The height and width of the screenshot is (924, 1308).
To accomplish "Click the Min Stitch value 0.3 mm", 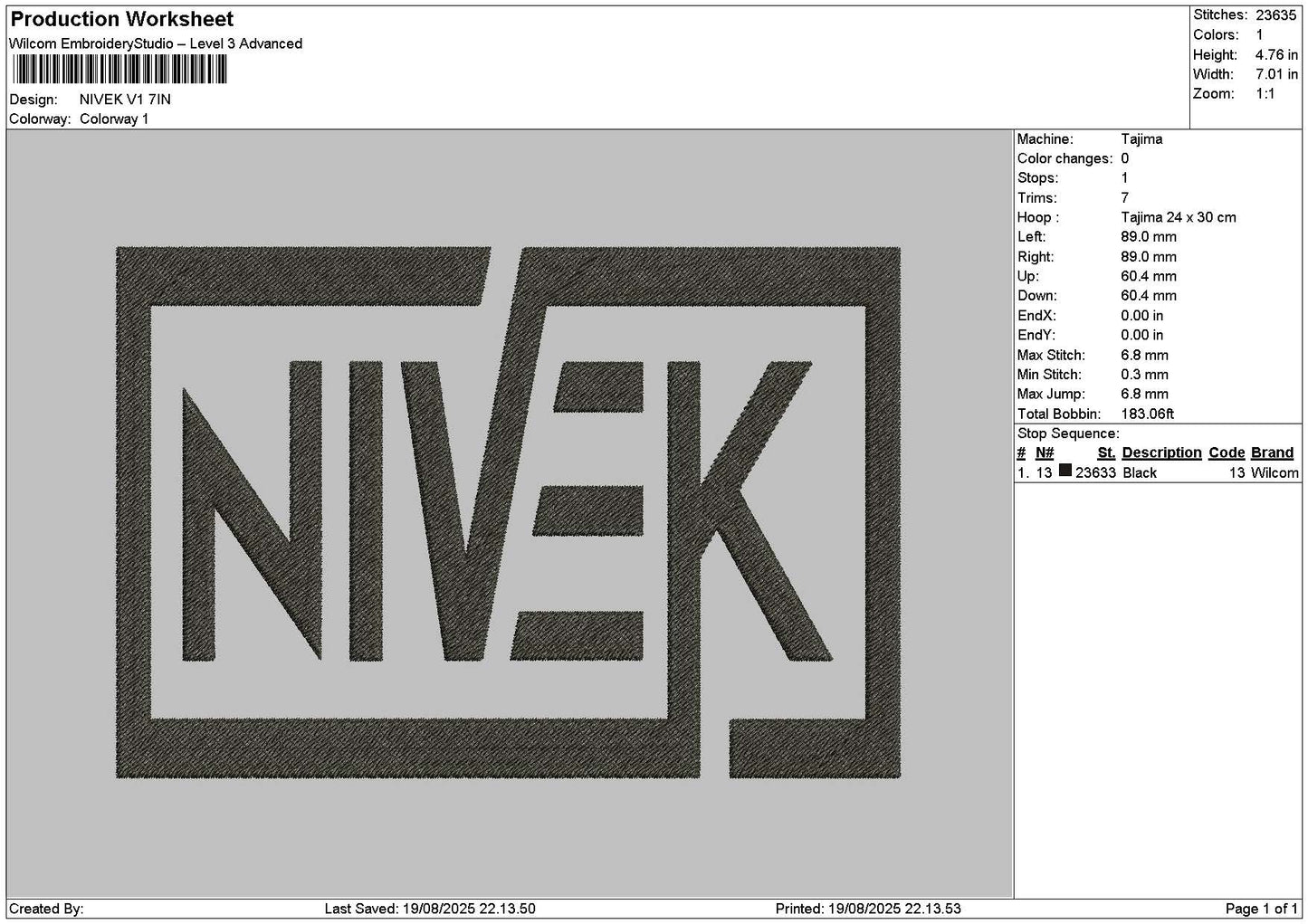I will 1144,375.
